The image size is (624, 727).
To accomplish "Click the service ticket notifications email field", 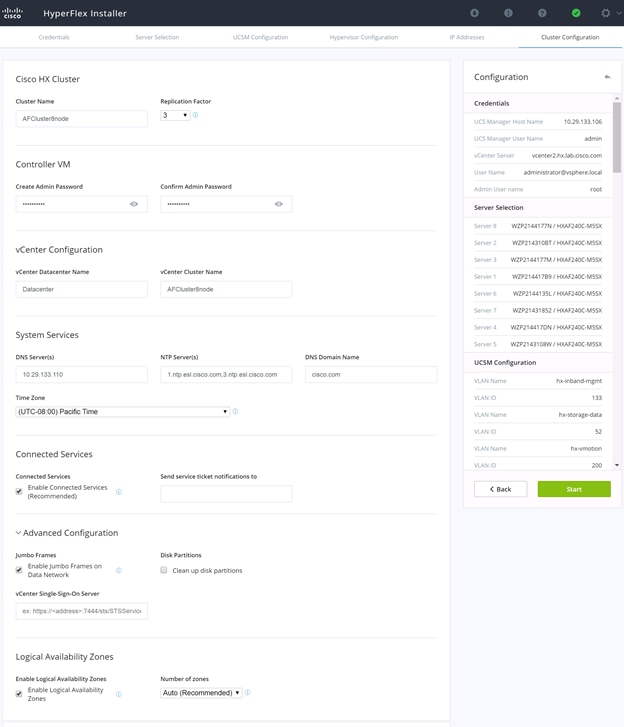I will [x=226, y=494].
